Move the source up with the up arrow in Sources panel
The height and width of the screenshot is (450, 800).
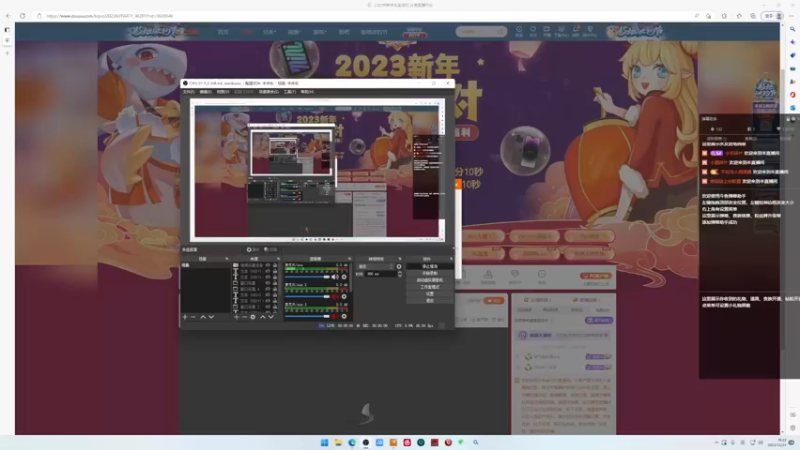tap(262, 317)
